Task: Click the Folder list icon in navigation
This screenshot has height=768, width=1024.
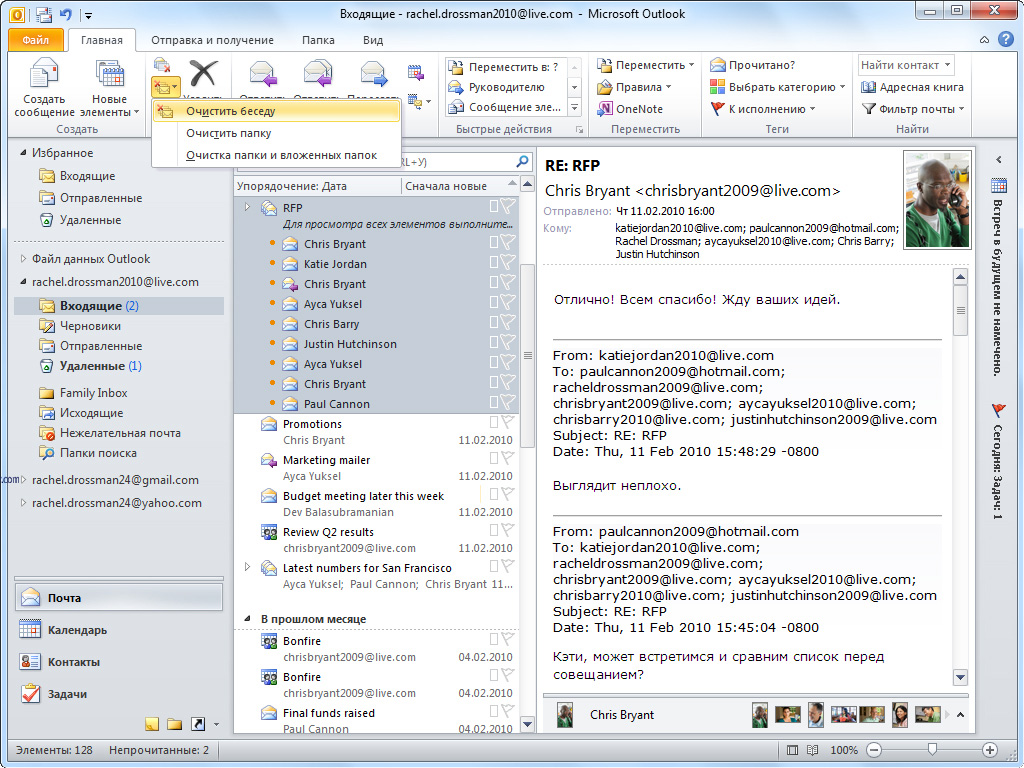Action: 174,724
